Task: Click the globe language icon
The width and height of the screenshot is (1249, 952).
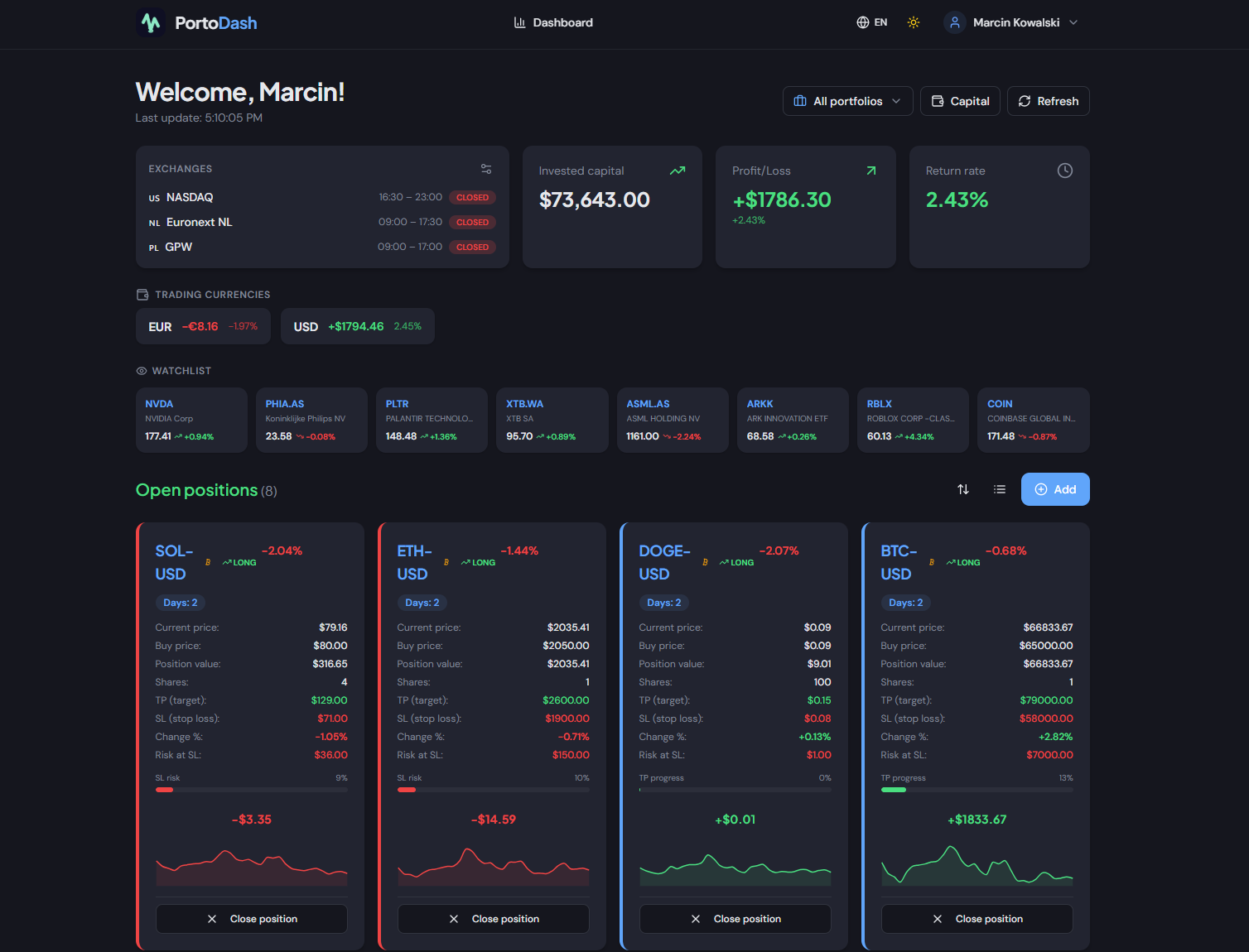Action: coord(862,22)
